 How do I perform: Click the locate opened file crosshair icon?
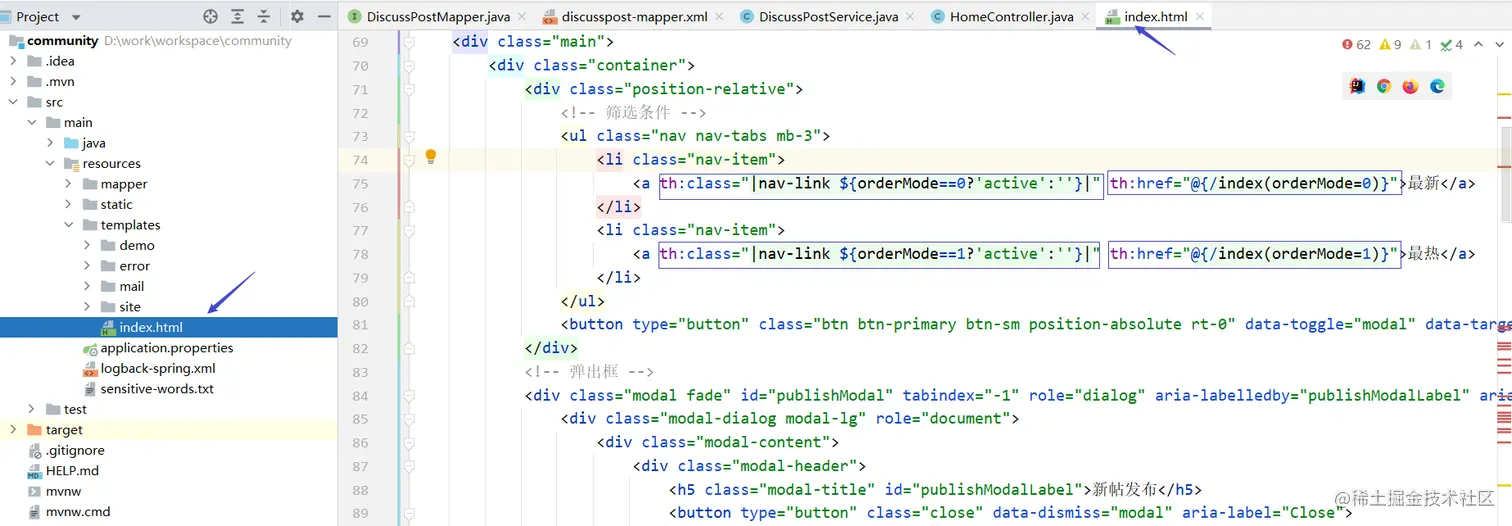pyautogui.click(x=210, y=16)
